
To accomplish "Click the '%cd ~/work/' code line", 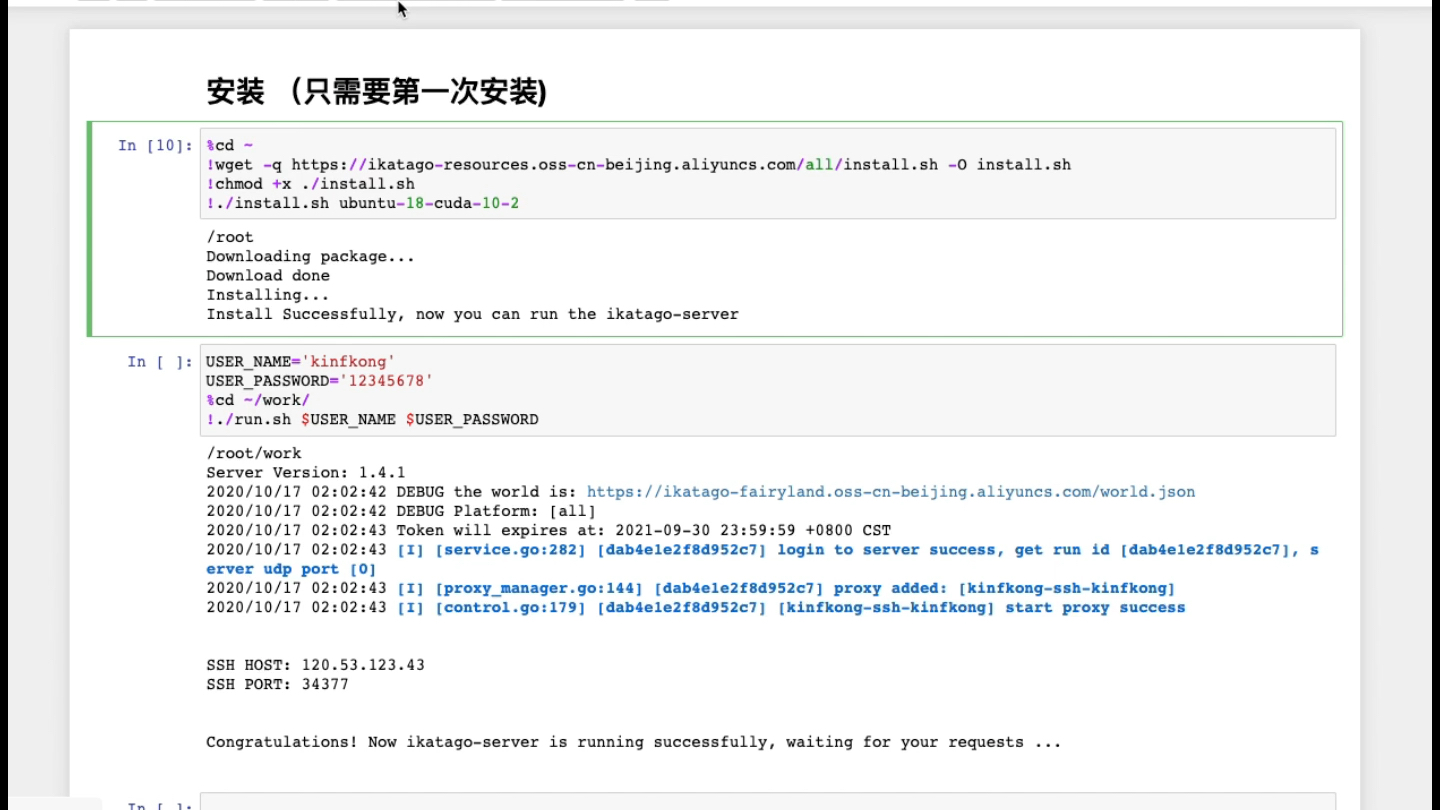I will (258, 400).
